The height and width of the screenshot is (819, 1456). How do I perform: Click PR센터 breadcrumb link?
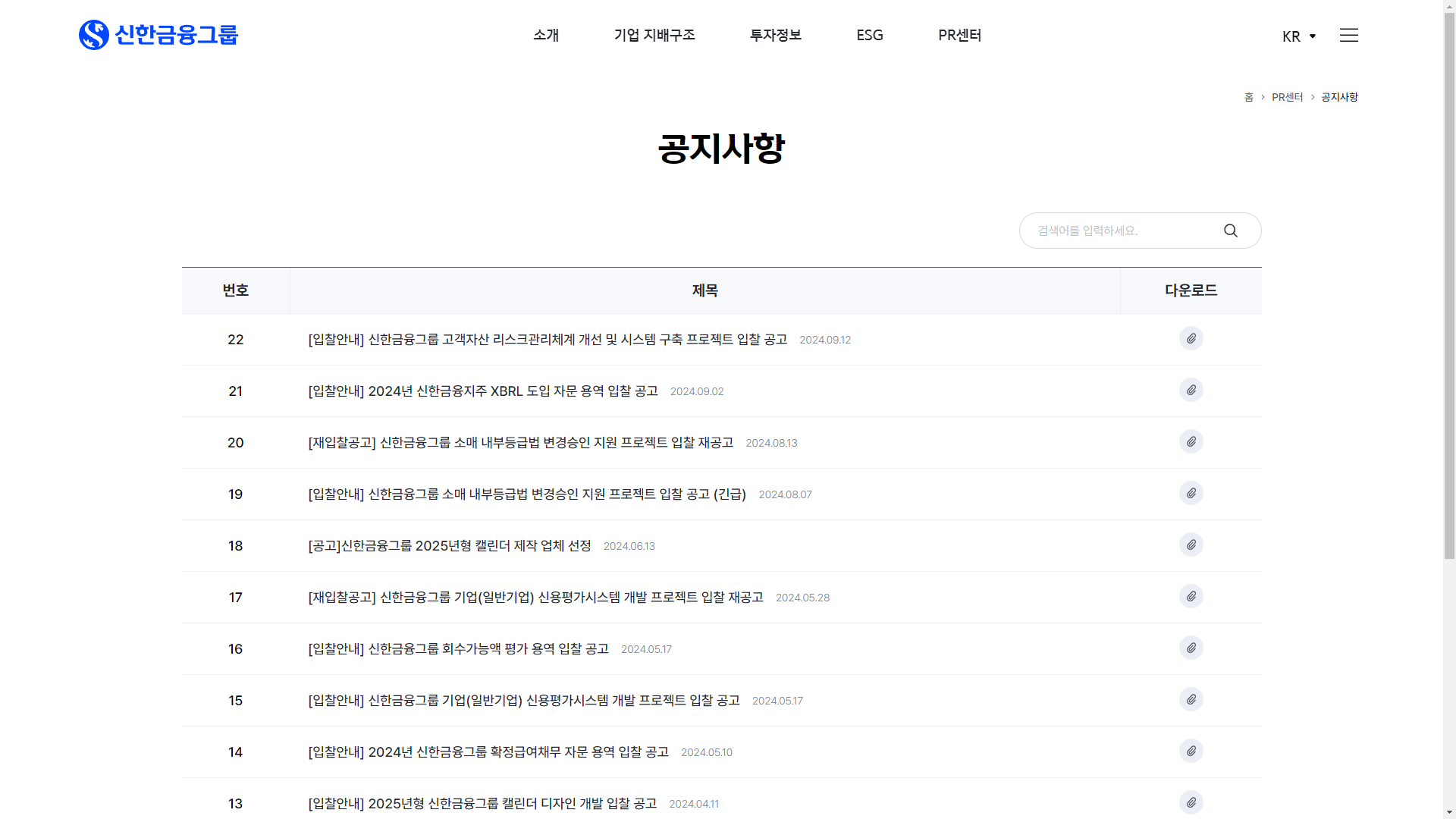(1287, 97)
